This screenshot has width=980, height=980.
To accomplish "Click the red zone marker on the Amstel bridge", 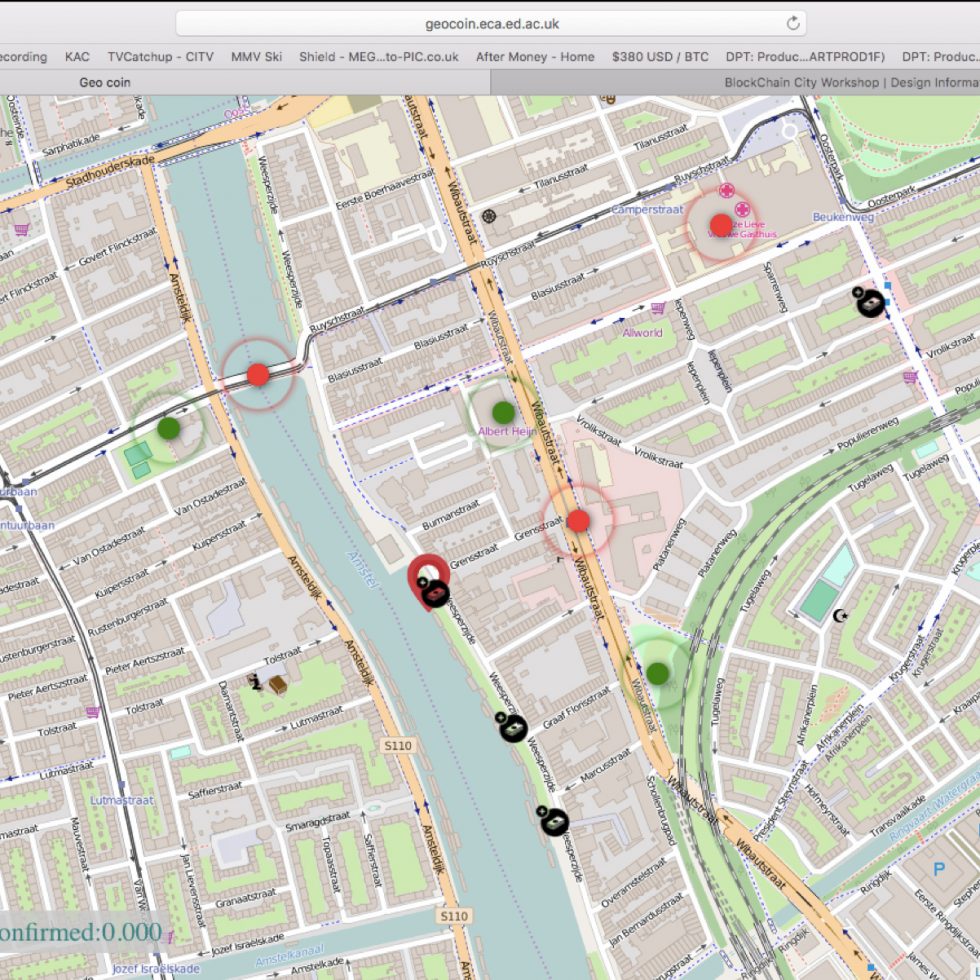I will pos(258,375).
